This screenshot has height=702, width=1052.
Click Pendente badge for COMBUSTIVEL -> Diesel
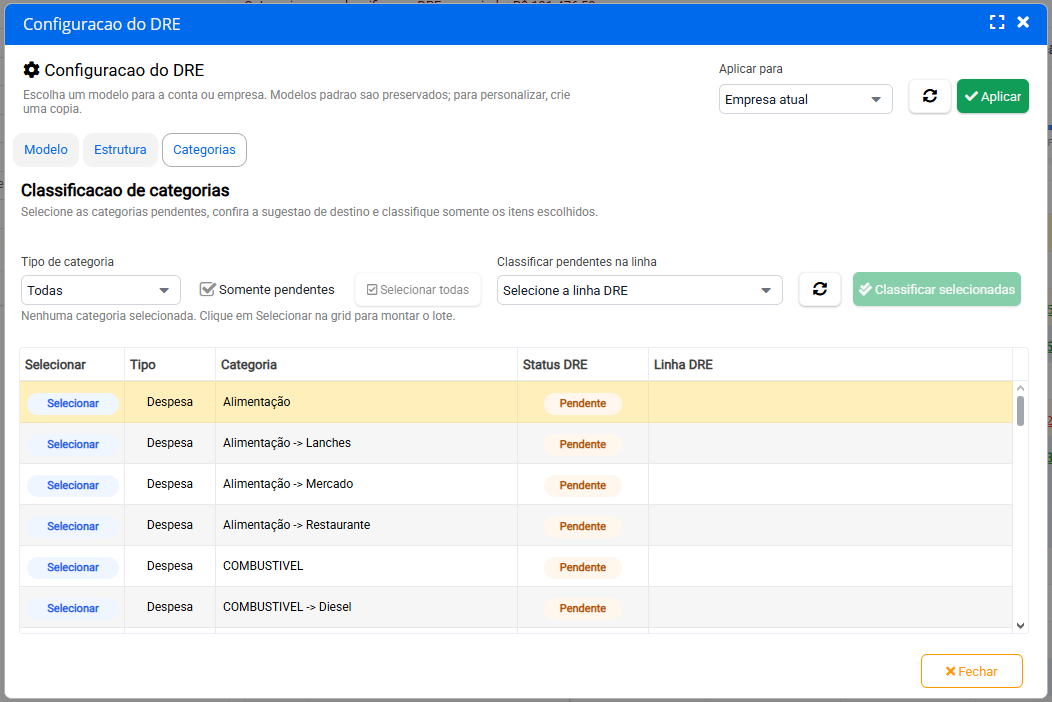click(x=582, y=608)
